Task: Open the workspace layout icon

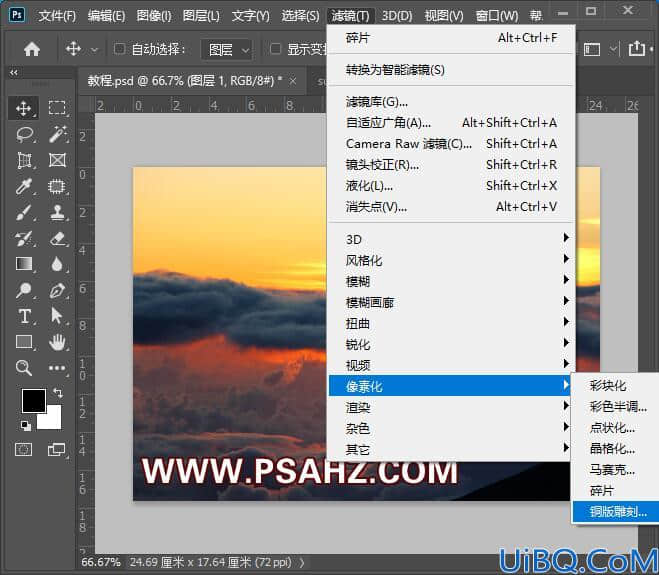Action: click(x=592, y=49)
